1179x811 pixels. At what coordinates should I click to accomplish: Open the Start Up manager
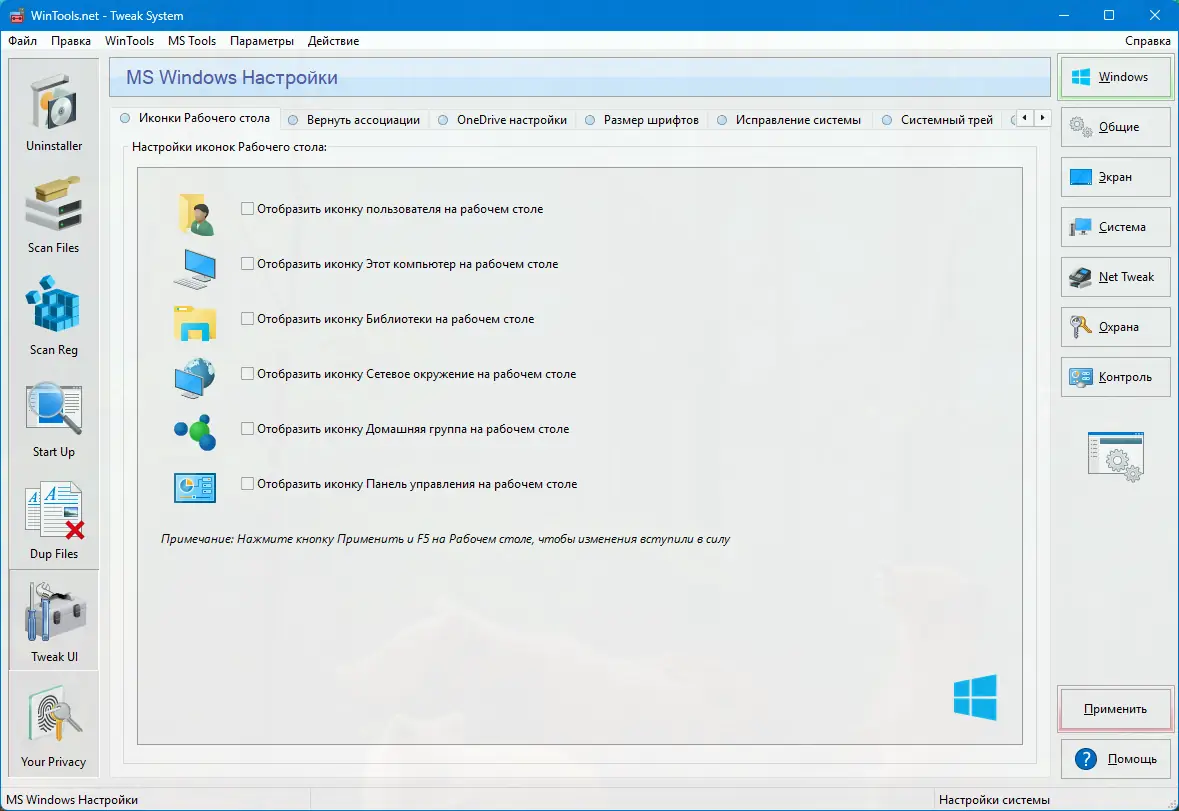tap(53, 418)
